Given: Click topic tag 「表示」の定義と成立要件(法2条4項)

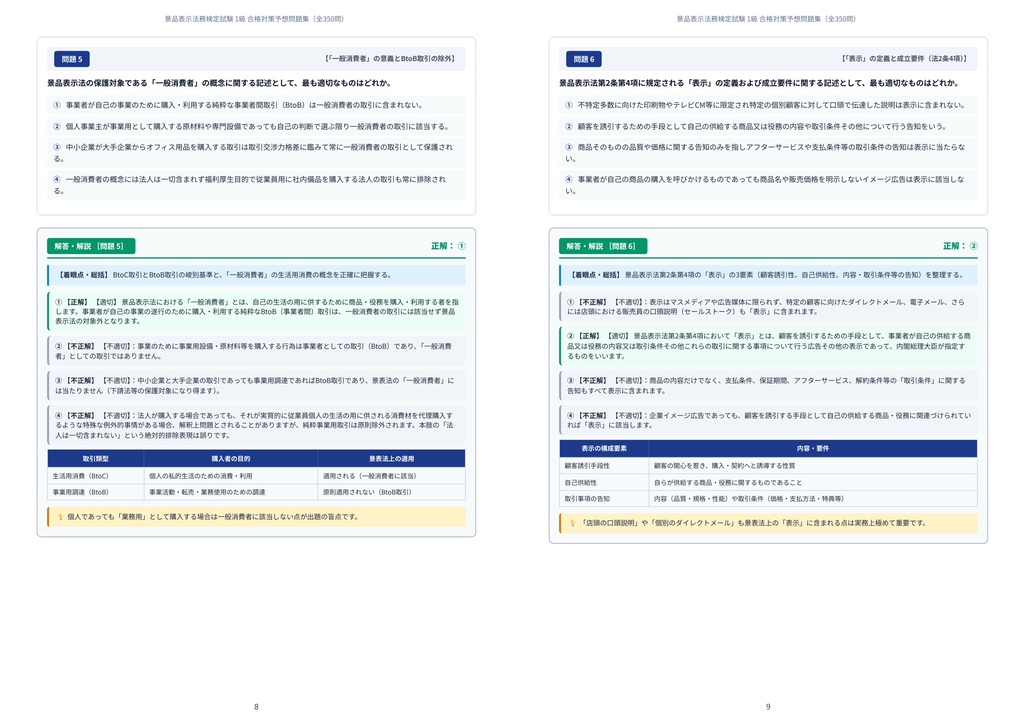Looking at the screenshot, I should 904,59.
